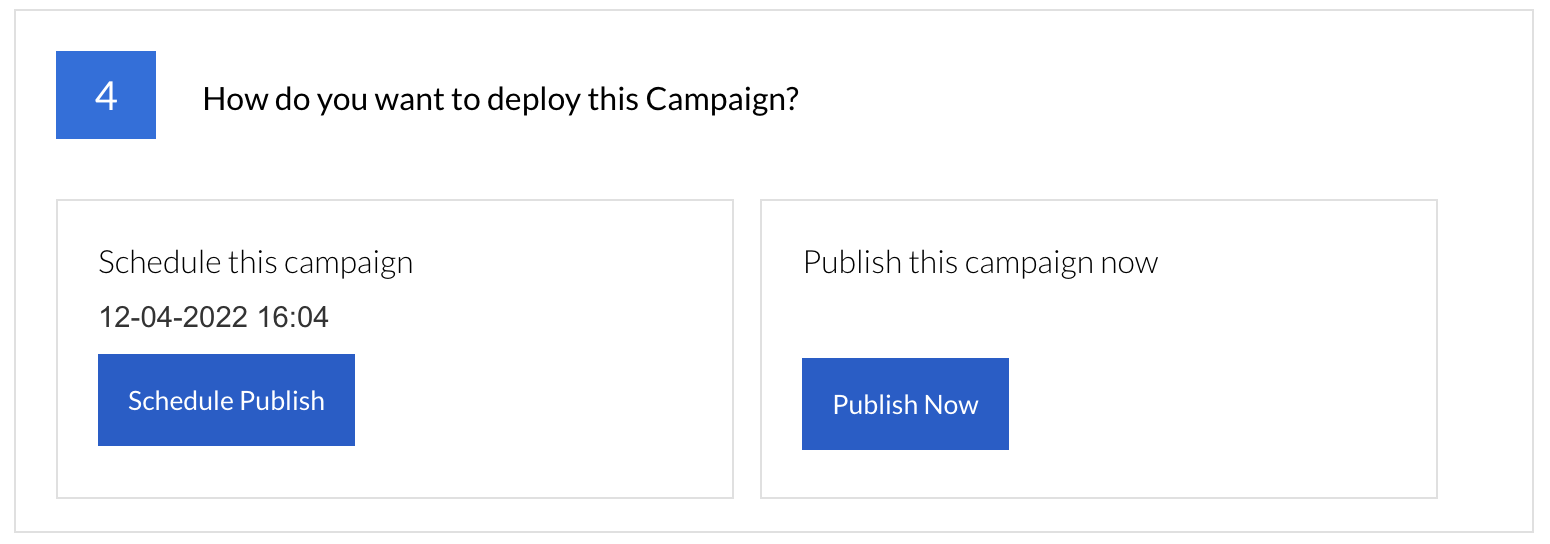Click the Schedule Publish button

(226, 400)
